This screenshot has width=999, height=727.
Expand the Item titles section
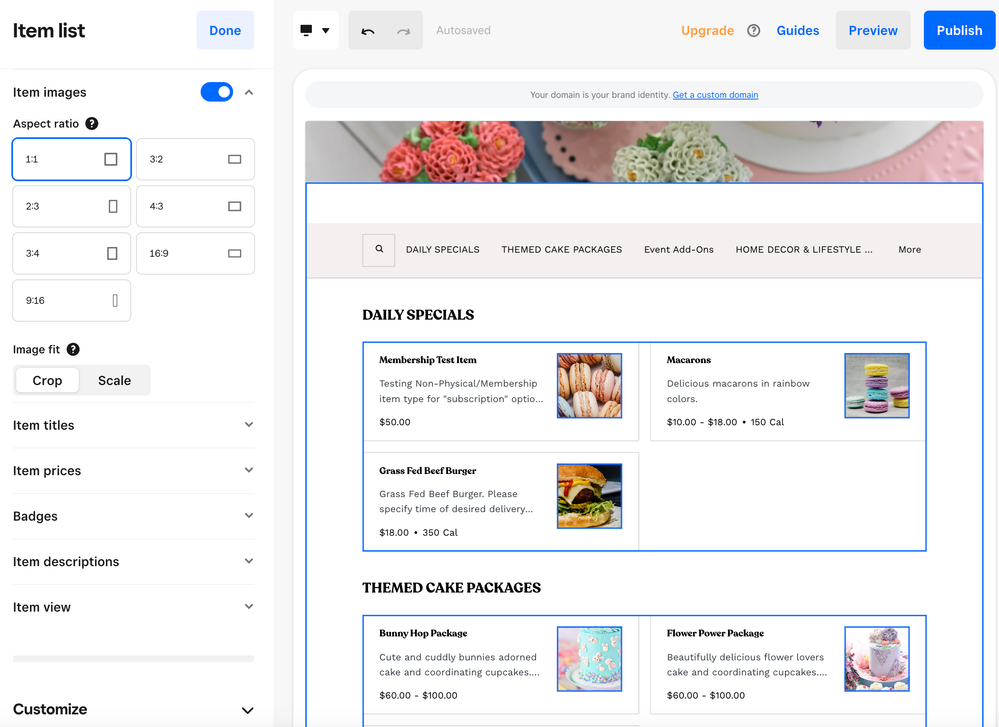pos(133,425)
